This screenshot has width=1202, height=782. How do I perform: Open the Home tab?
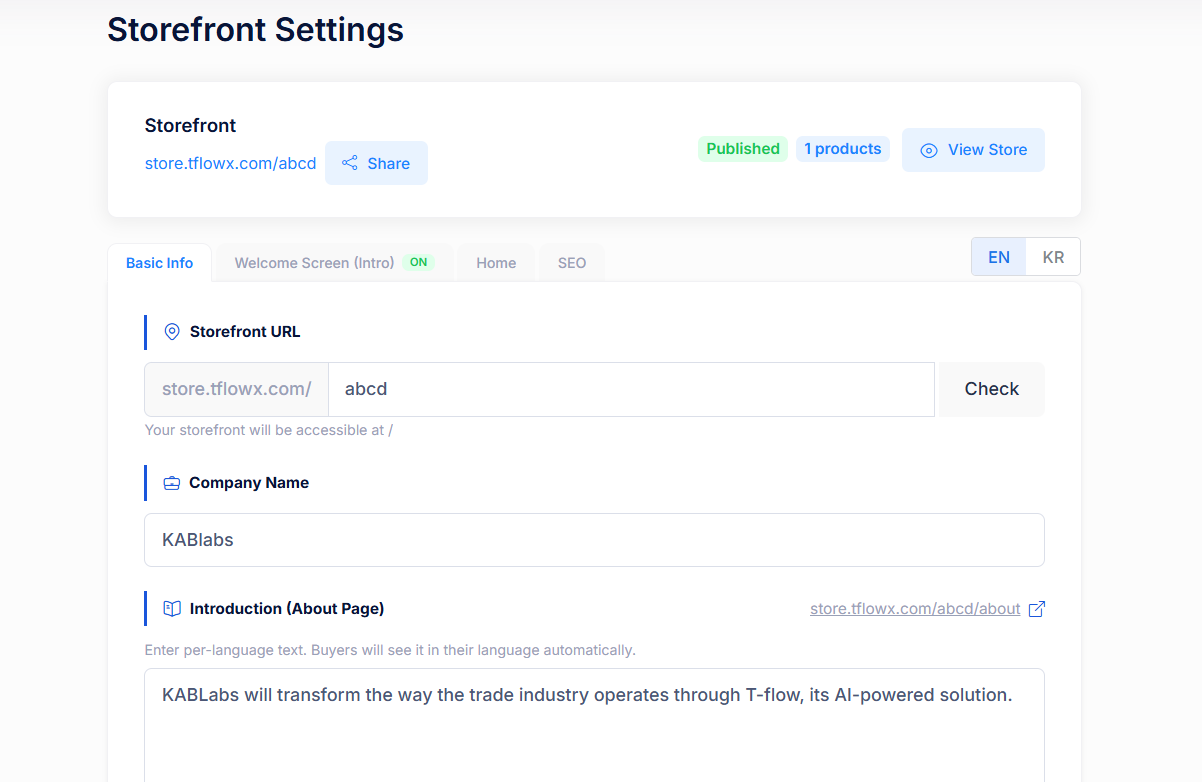pyautogui.click(x=496, y=263)
